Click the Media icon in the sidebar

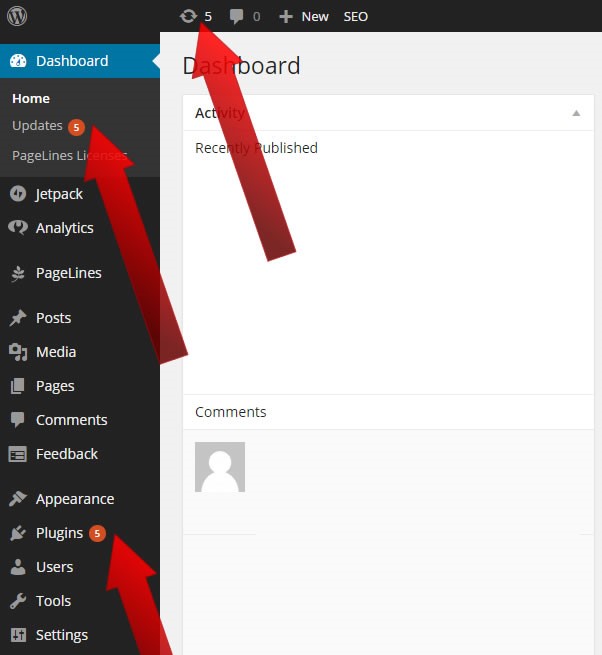(18, 352)
